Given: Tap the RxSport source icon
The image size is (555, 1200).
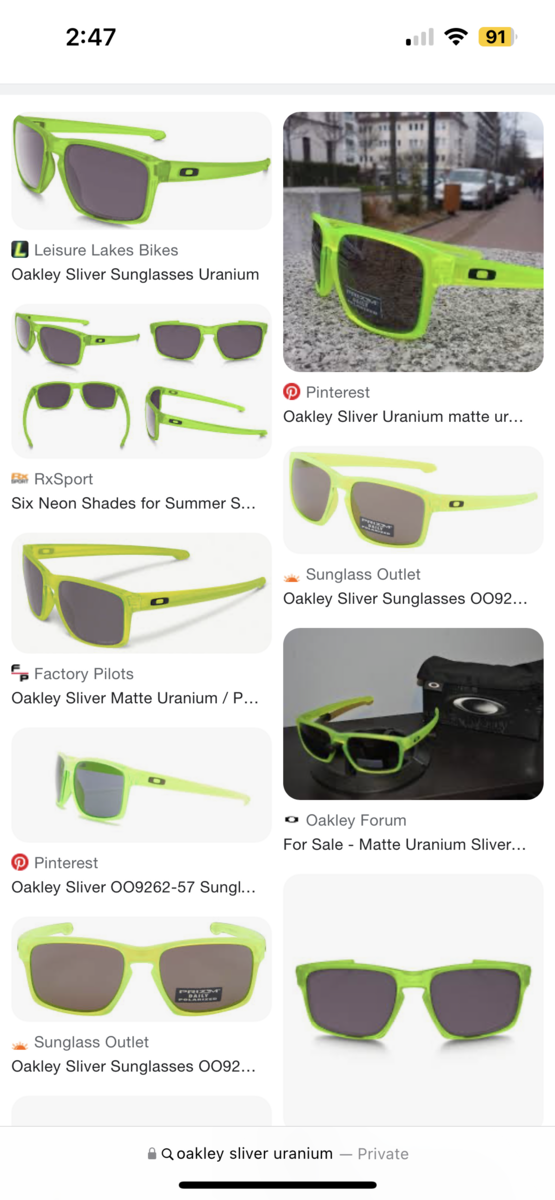Looking at the screenshot, I should [x=19, y=479].
